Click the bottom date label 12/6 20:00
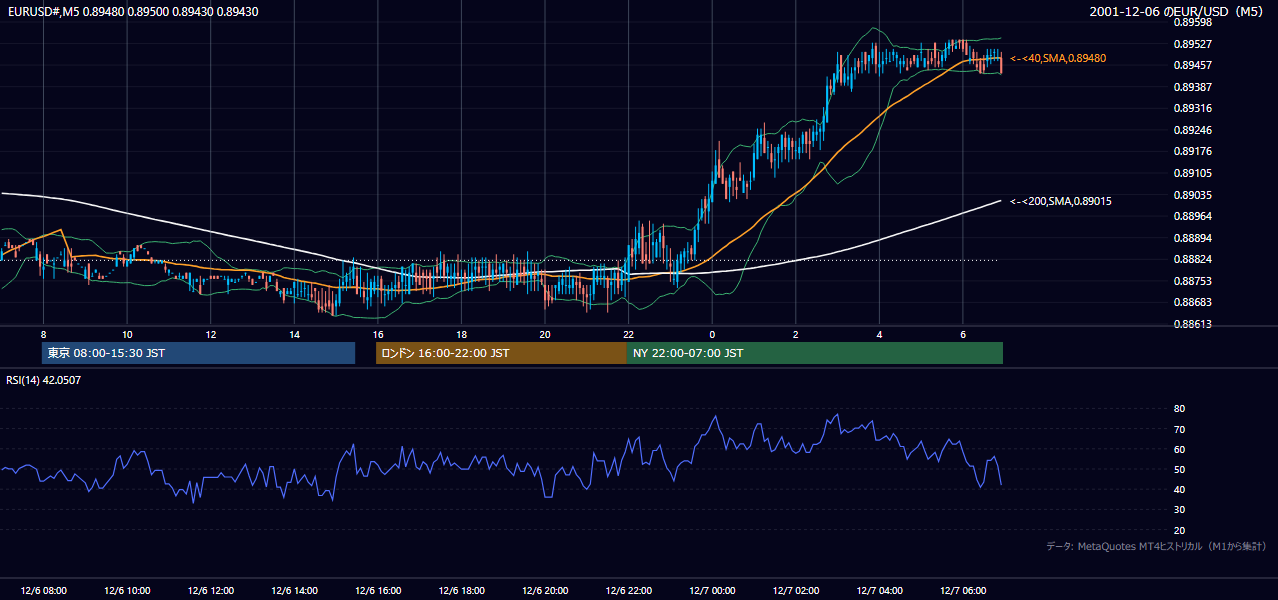 click(544, 591)
